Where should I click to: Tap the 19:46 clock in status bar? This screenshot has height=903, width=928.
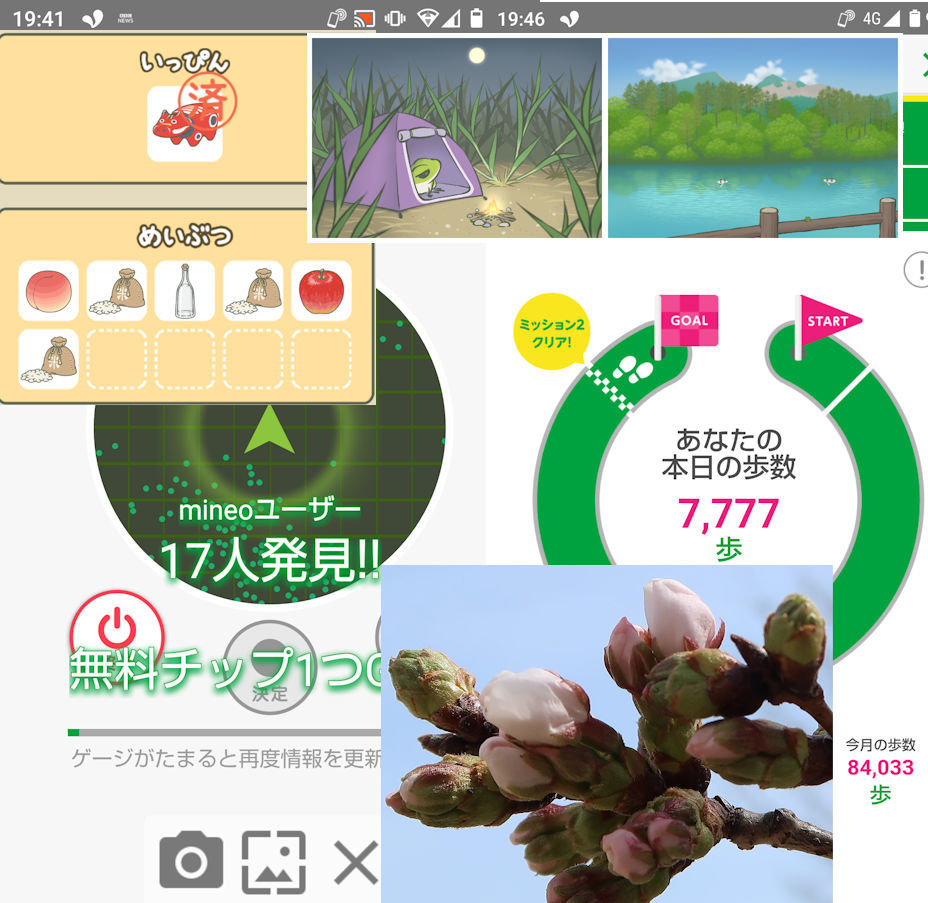point(521,19)
